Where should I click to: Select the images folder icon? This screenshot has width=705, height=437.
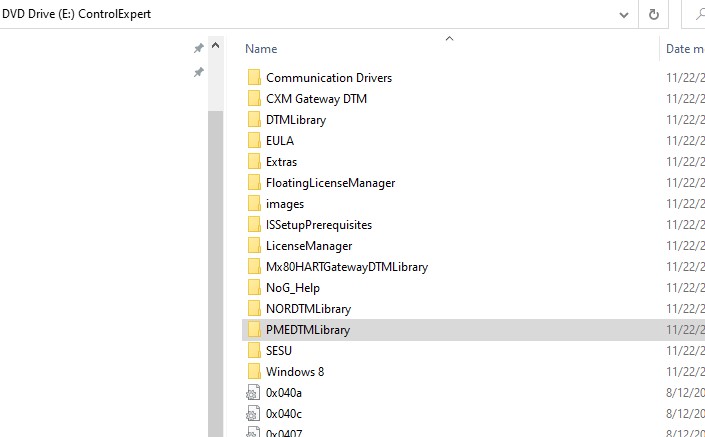coord(254,204)
